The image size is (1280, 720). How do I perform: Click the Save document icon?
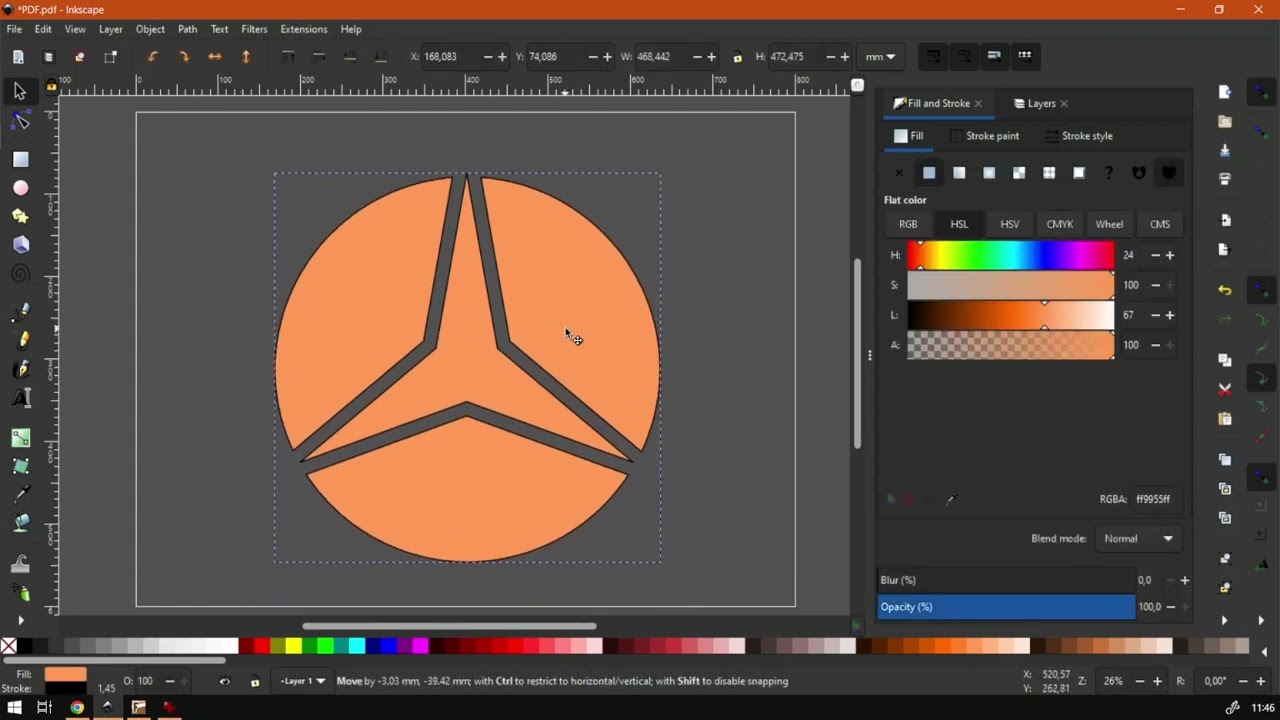(1225, 151)
